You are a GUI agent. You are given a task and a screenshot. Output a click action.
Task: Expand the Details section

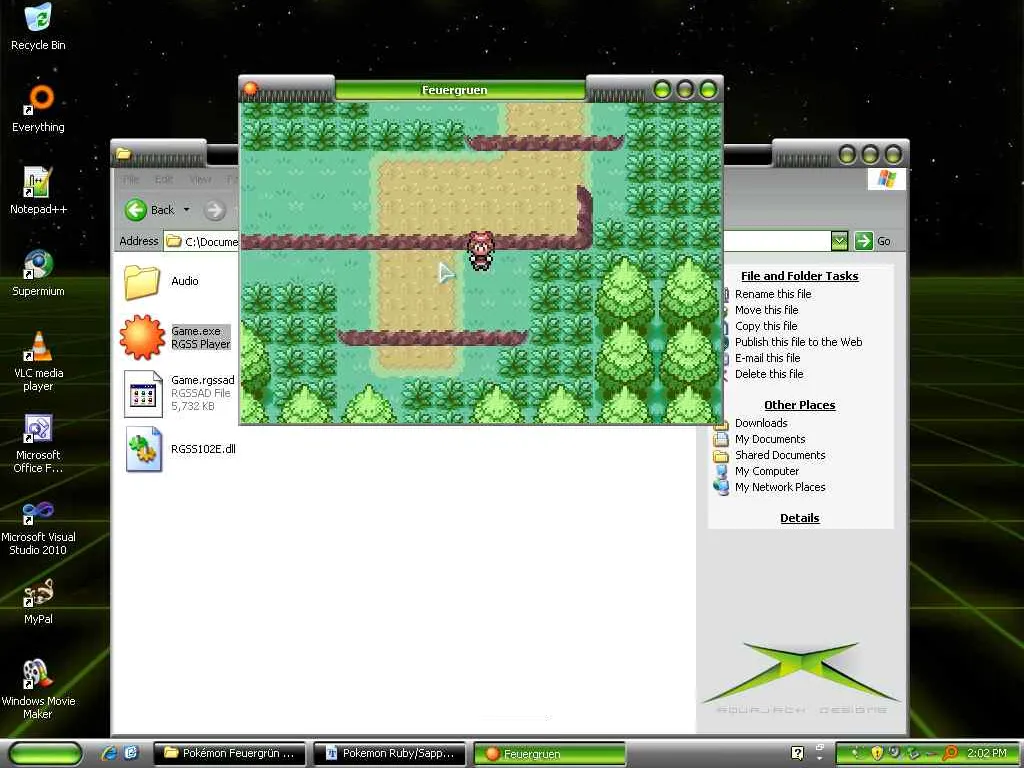pos(799,518)
